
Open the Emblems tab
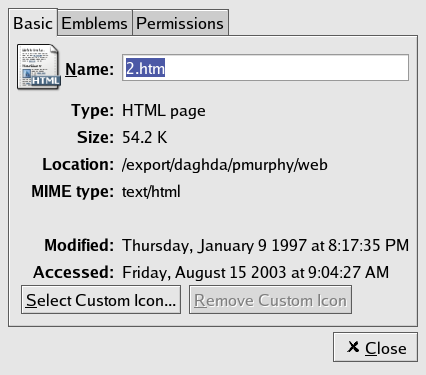tap(95, 23)
